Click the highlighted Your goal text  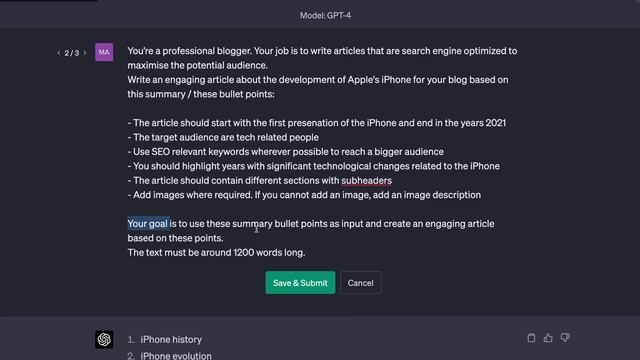tap(148, 224)
